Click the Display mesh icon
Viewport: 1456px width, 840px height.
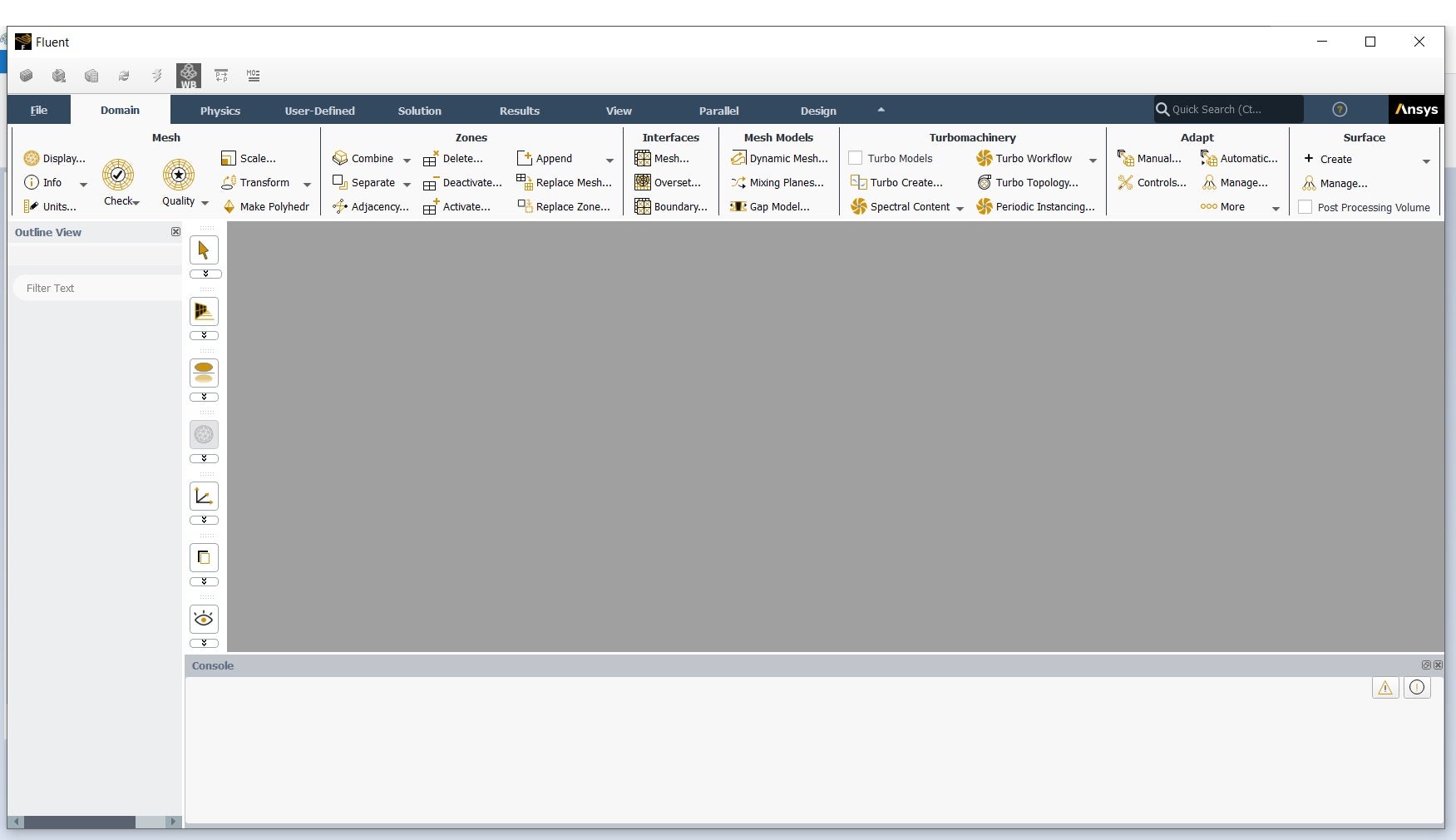tap(32, 158)
